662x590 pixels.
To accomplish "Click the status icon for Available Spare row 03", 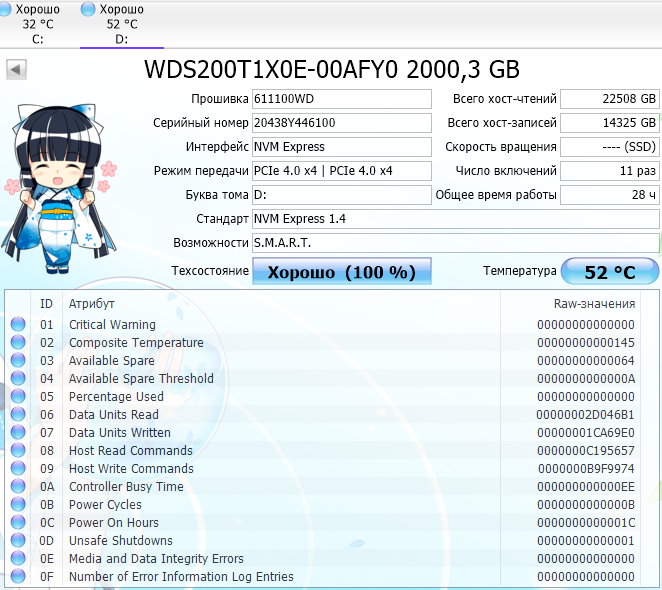I will [x=18, y=360].
